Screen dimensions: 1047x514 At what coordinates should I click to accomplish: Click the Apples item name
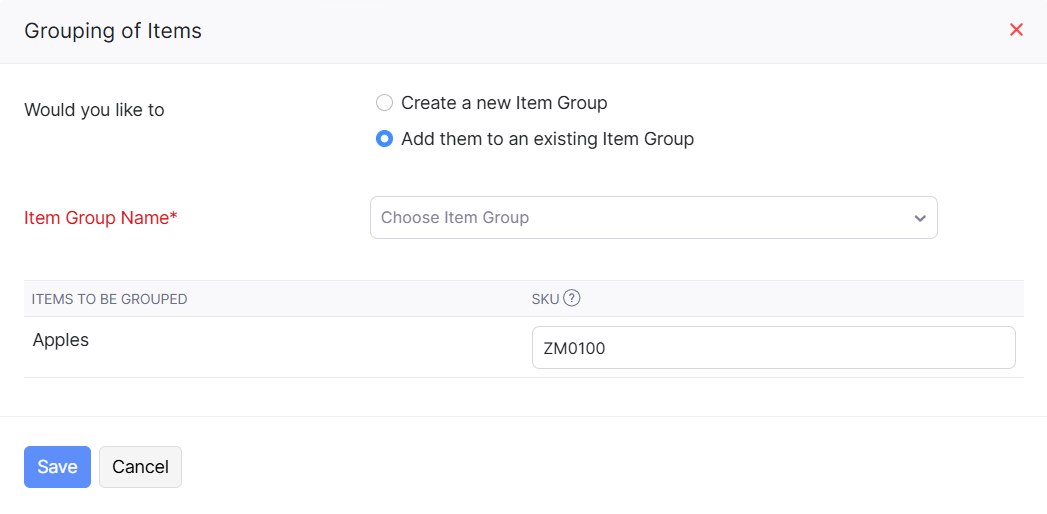[61, 340]
